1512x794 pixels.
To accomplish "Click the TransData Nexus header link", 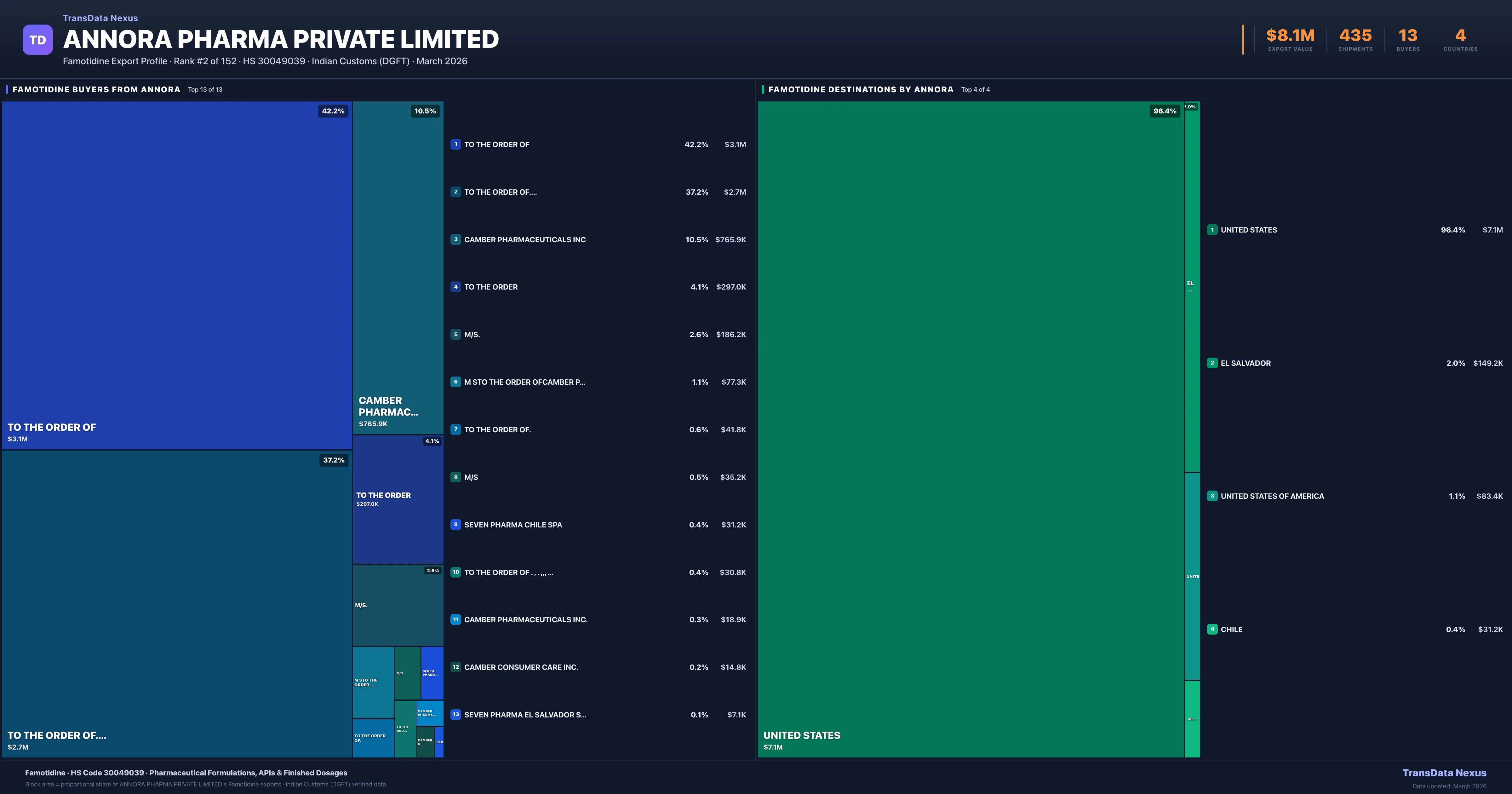I will [x=100, y=18].
